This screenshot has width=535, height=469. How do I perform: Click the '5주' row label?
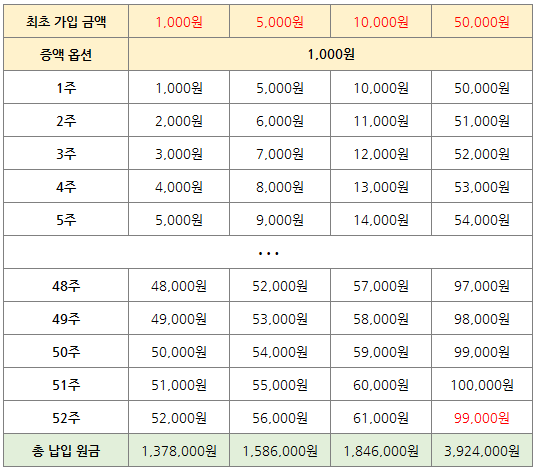(66, 219)
